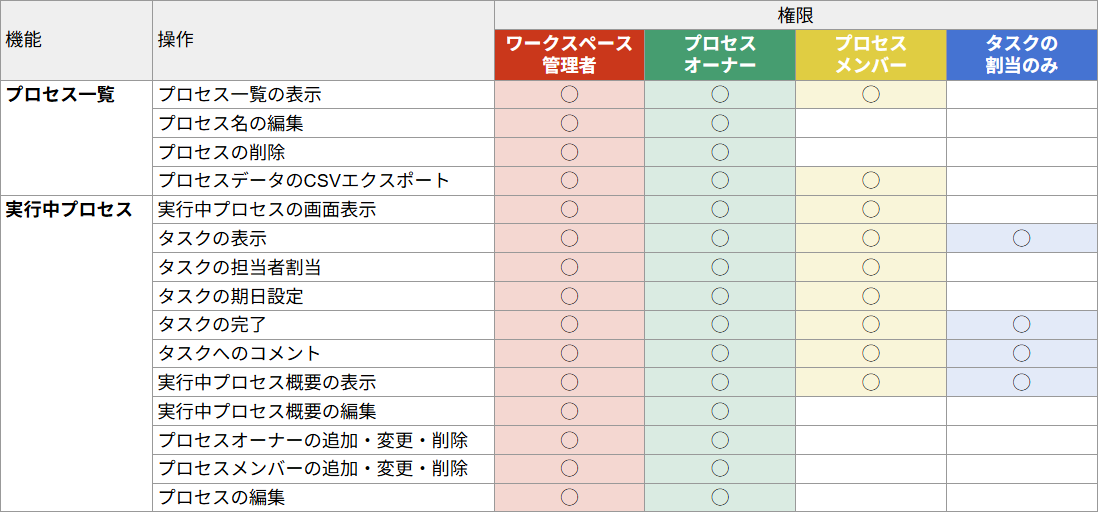Select the 実行中プロセス概要の編集 circle under ワークスペース管理者
Viewport: 1098px width, 512px height.
569,411
